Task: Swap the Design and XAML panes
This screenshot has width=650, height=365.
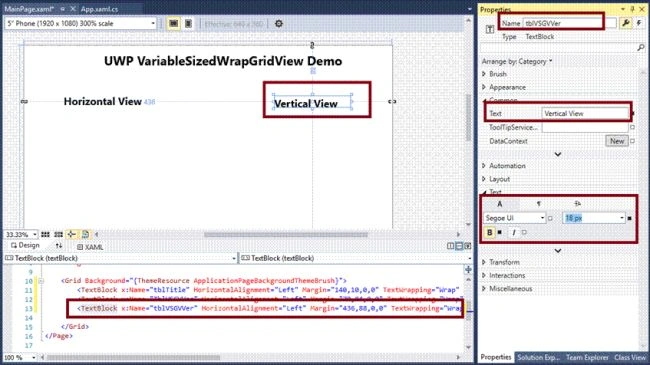Action: click(59, 246)
